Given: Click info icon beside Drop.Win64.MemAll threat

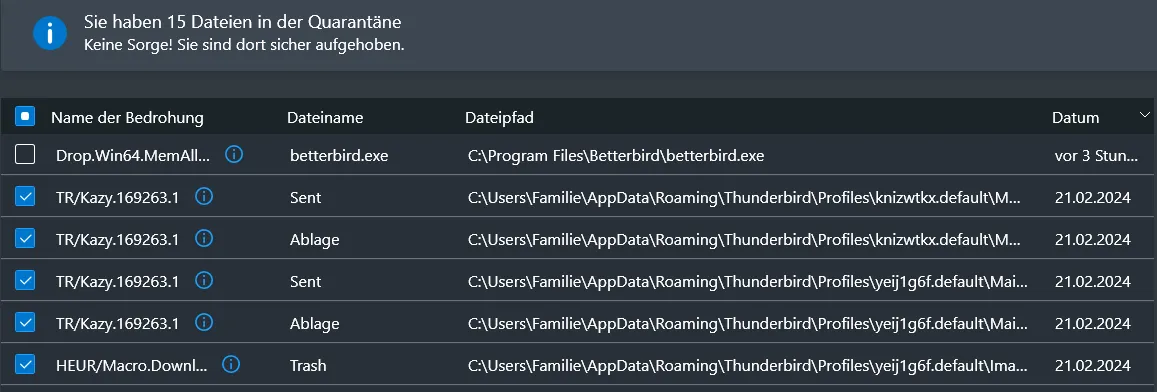Looking at the screenshot, I should coord(234,154).
